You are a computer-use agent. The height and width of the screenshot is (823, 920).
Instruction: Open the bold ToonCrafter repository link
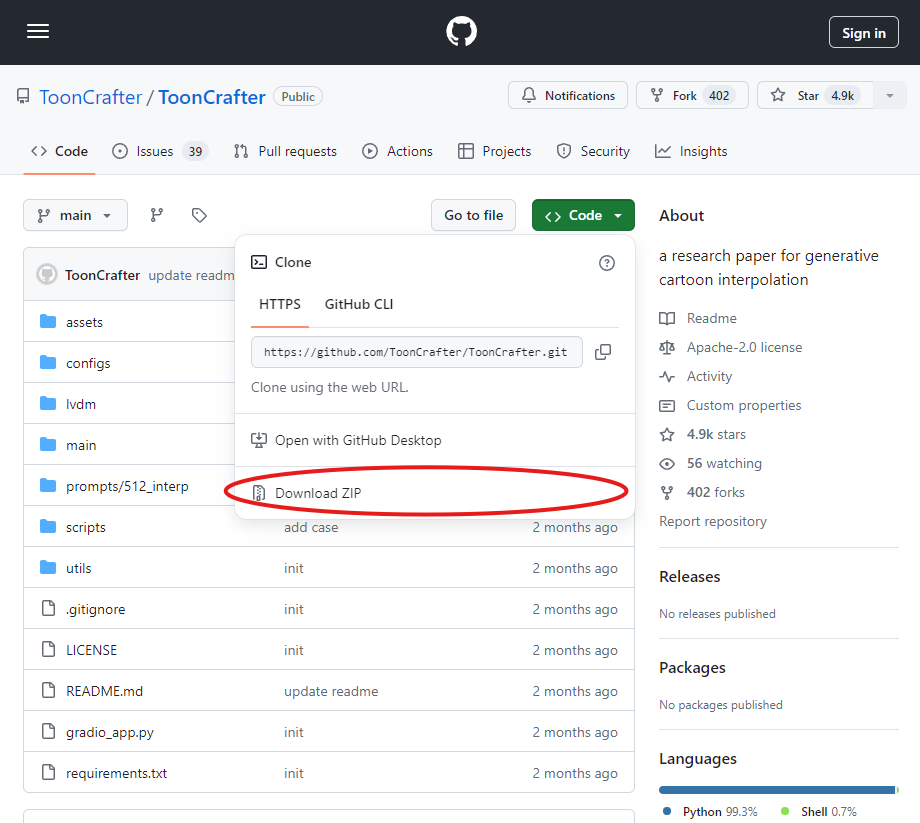pyautogui.click(x=212, y=97)
